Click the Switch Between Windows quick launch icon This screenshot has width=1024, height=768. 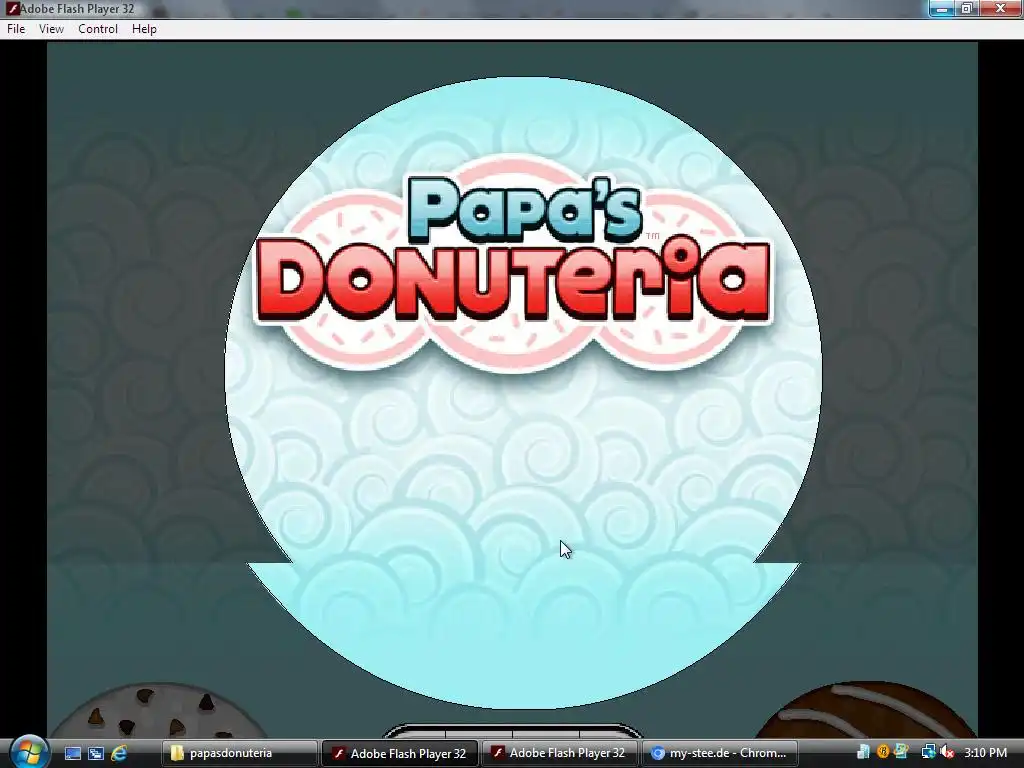pos(96,753)
